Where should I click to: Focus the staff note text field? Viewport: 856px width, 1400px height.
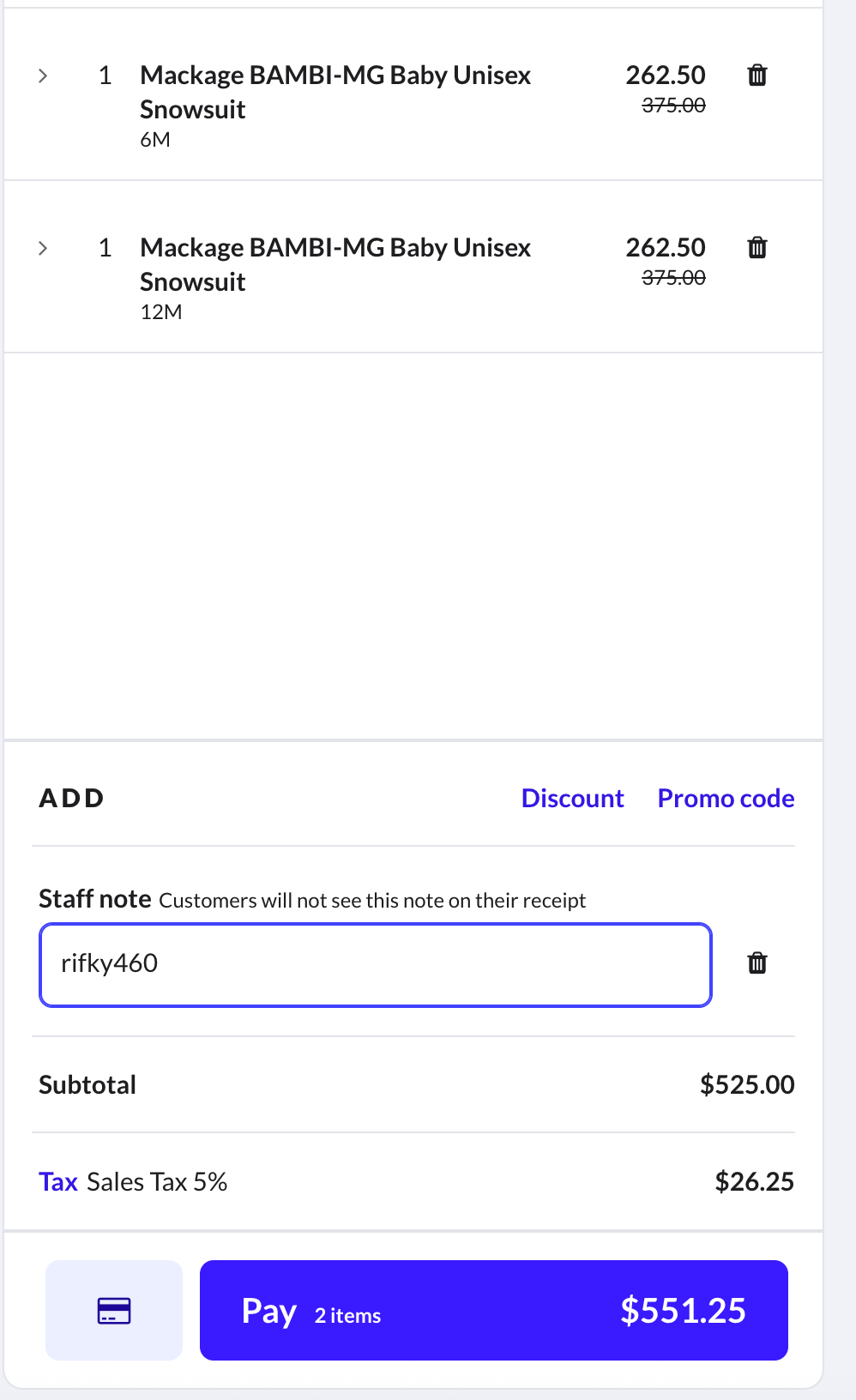[375, 964]
